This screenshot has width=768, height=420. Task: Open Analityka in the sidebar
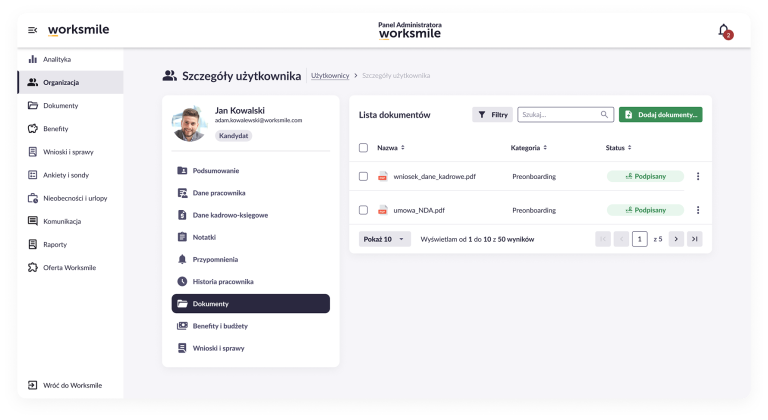70,59
